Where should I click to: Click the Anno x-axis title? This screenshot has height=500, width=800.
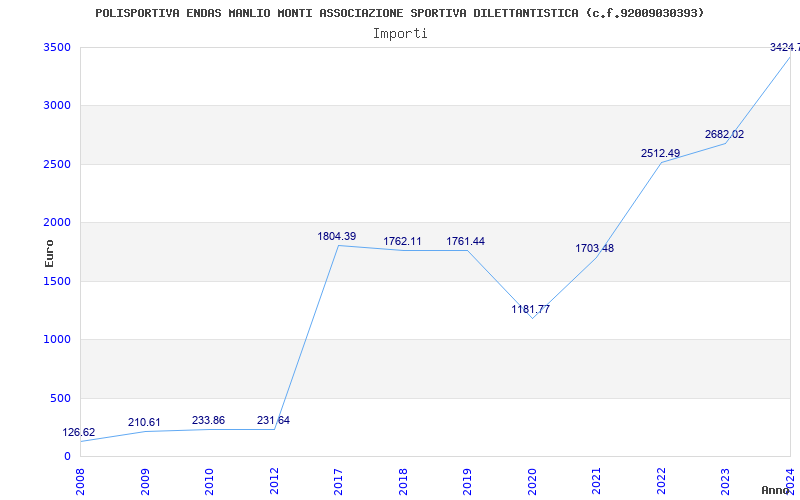[775, 490]
